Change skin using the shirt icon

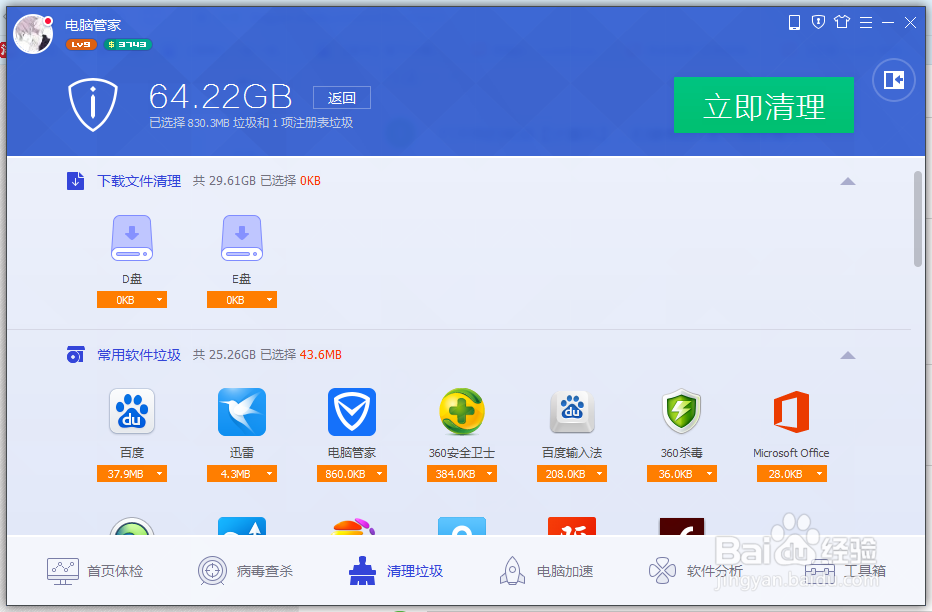842,21
